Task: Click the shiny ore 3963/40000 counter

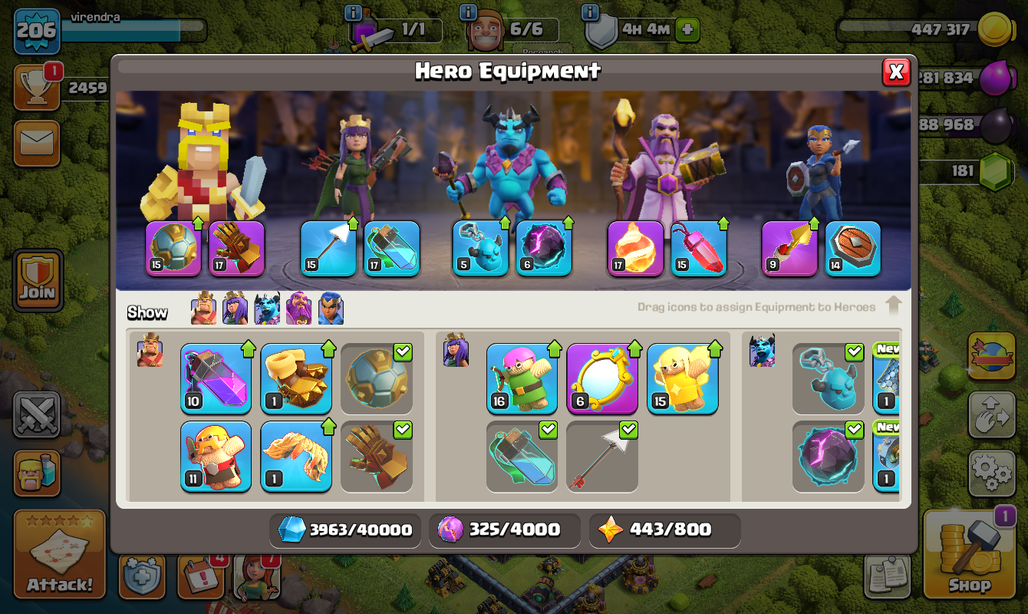Action: [344, 529]
